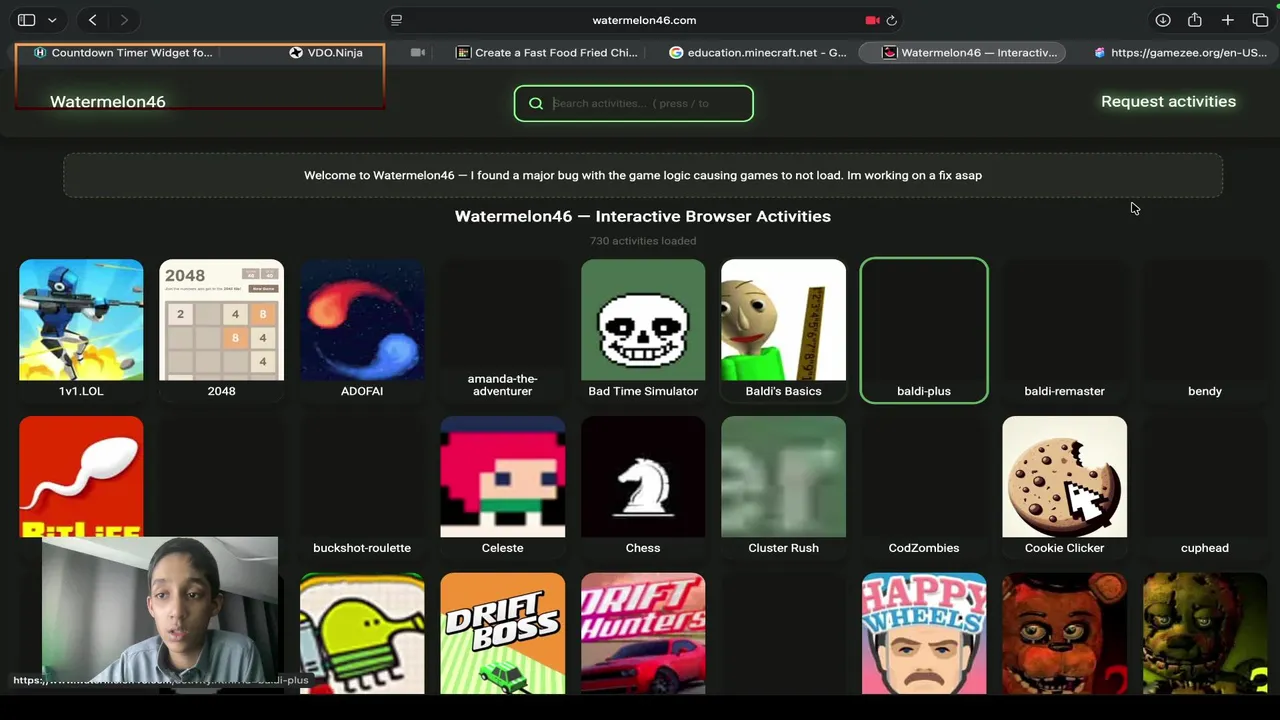The width and height of the screenshot is (1280, 720).
Task: Select the watermelon46.com address bar
Action: [x=644, y=20]
